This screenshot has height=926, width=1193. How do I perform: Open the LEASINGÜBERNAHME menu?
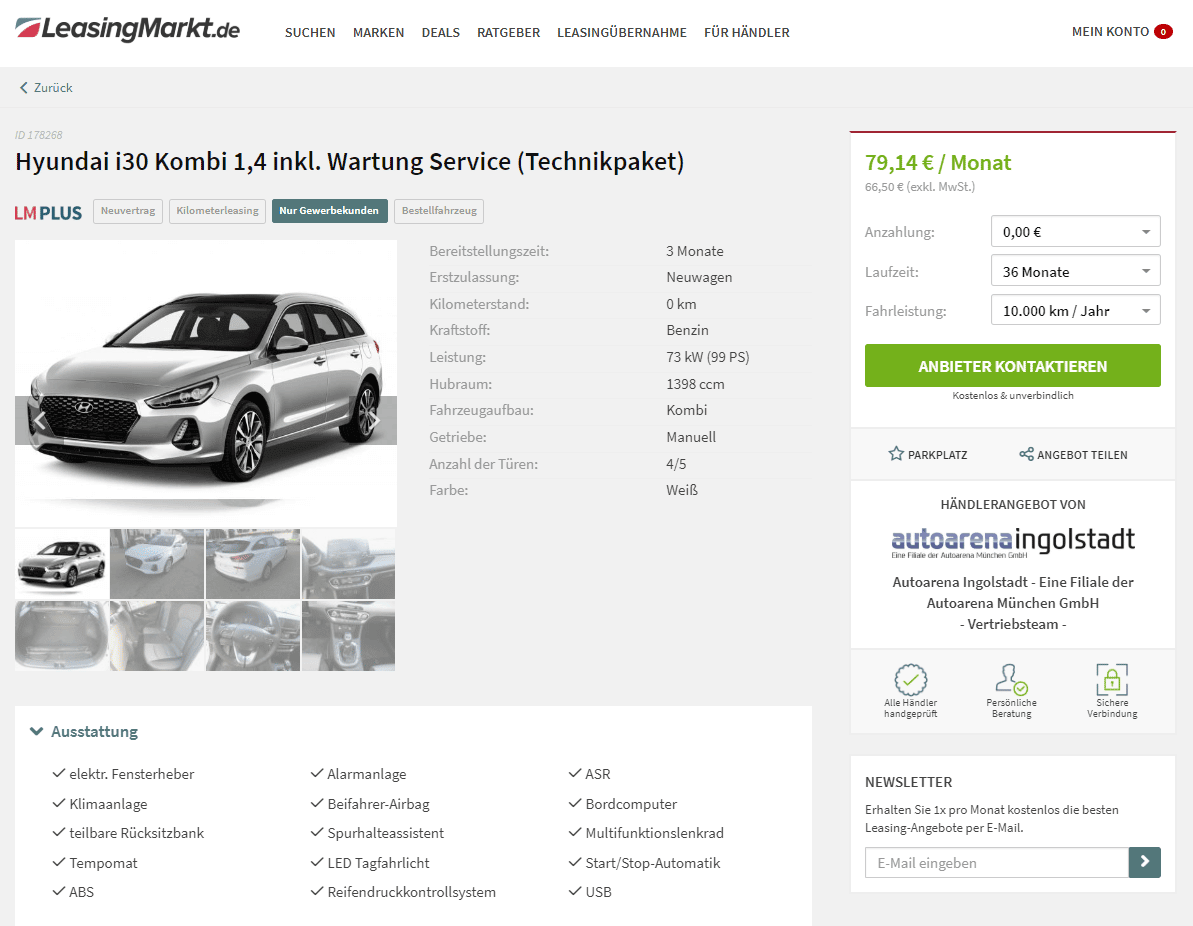622,33
